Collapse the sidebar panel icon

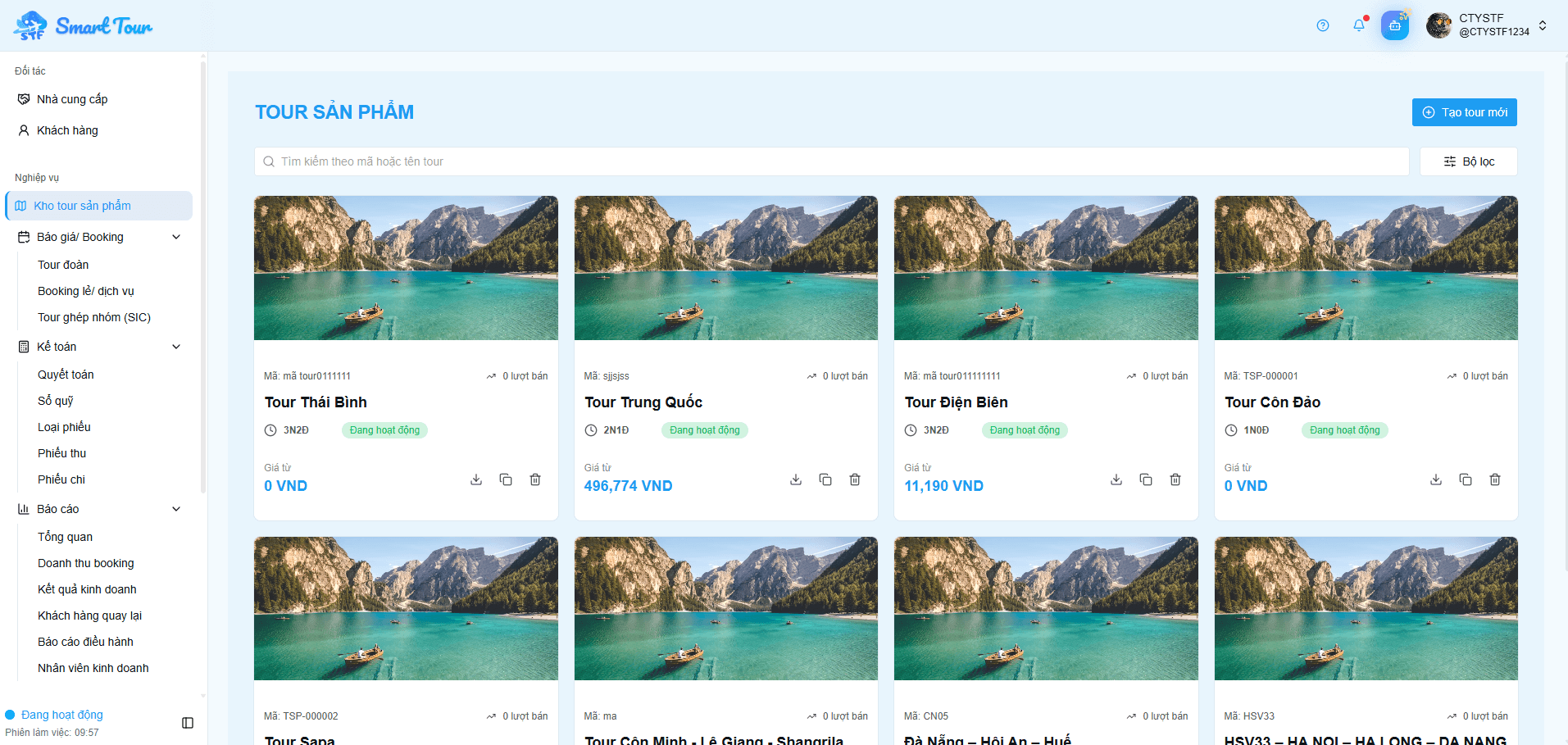tap(188, 723)
